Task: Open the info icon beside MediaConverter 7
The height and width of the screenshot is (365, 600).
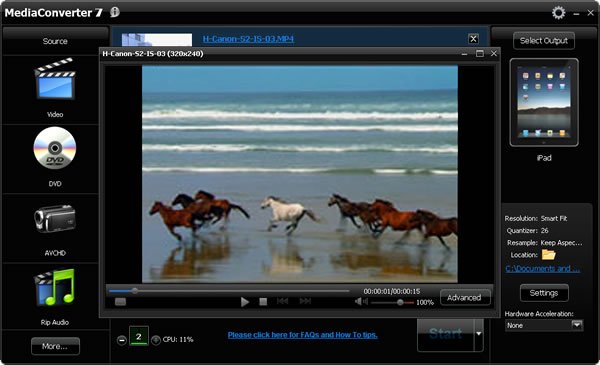Action: [x=115, y=12]
